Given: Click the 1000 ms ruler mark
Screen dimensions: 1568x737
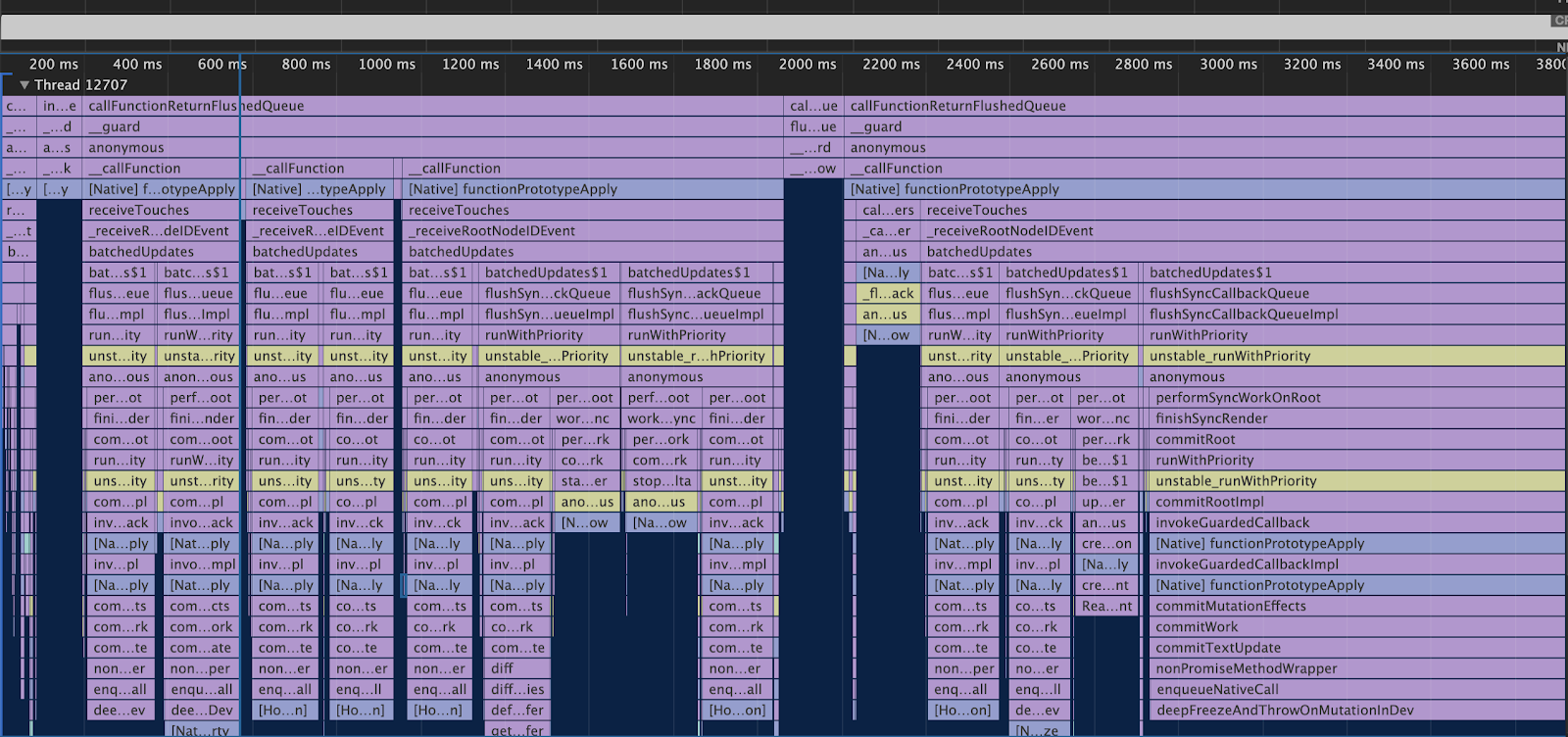Looking at the screenshot, I should tap(386, 64).
